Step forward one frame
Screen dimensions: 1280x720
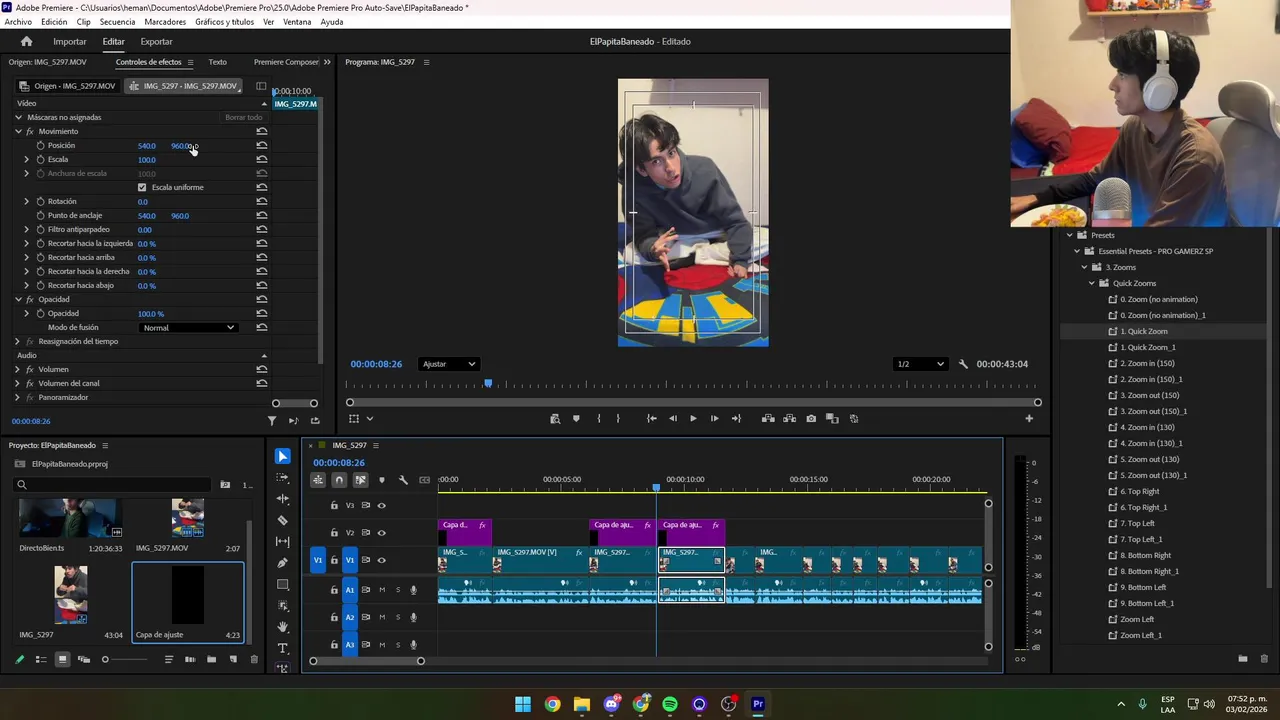[714, 419]
